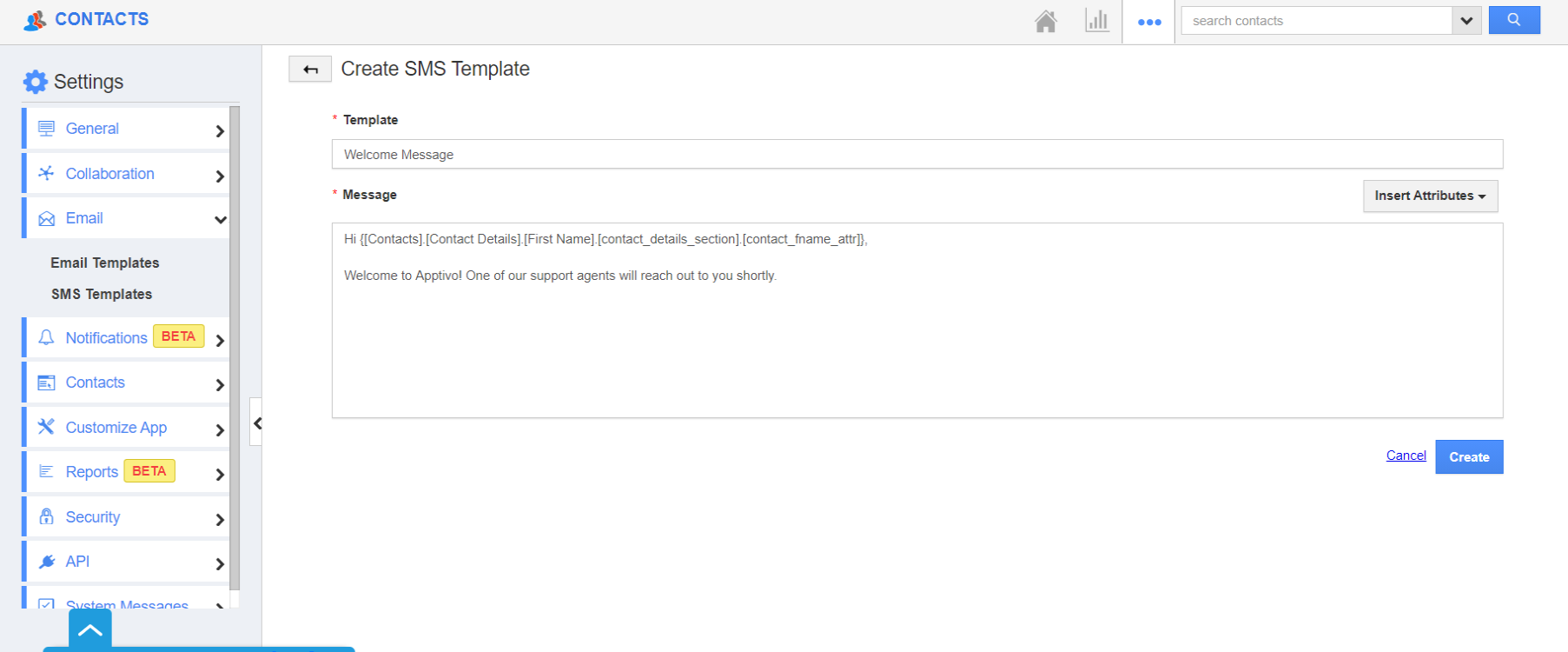Collapse the Email settings section
The width and height of the screenshot is (1568, 652).
point(220,219)
